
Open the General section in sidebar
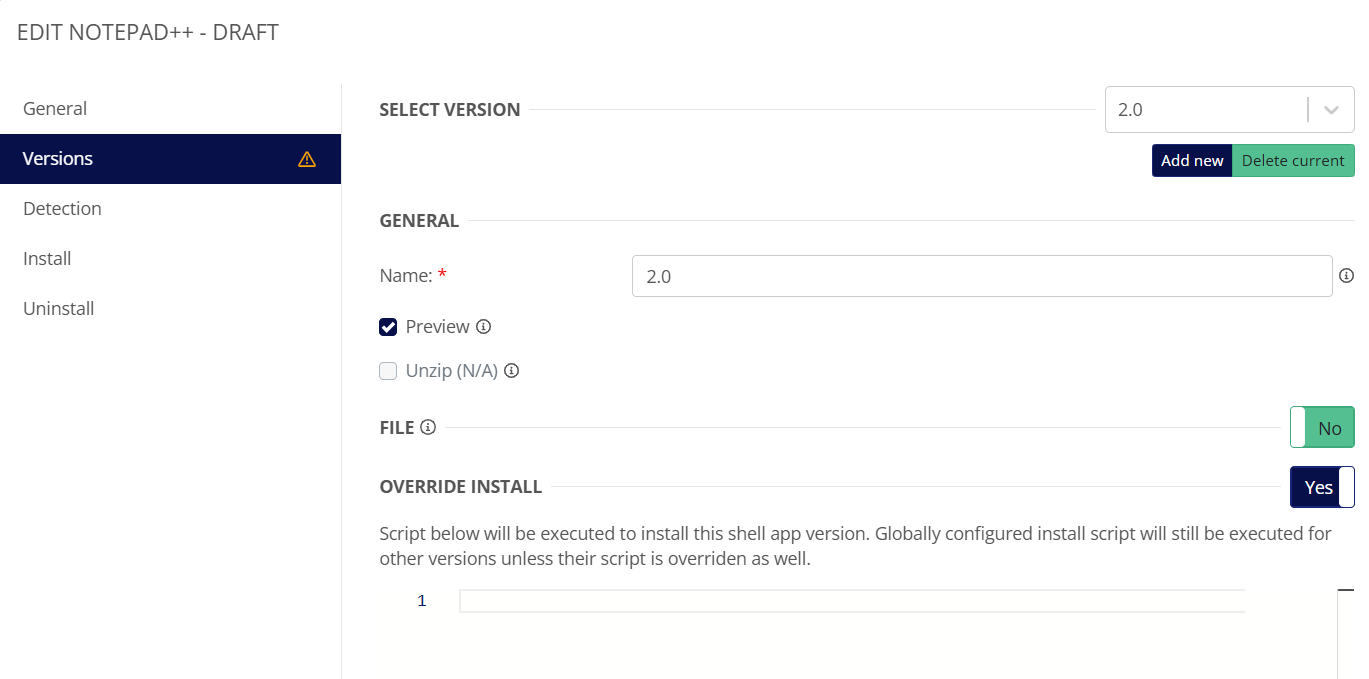pyautogui.click(x=55, y=109)
